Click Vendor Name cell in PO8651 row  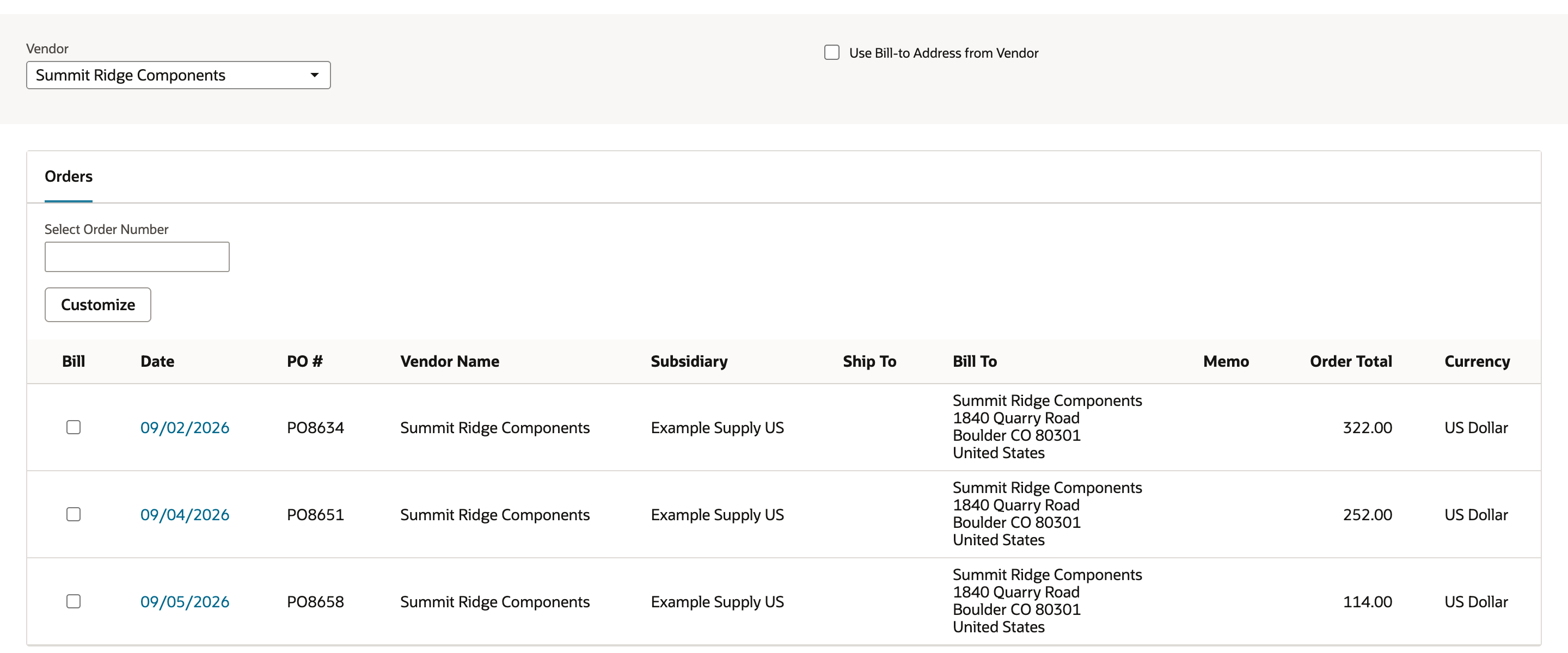(x=495, y=514)
